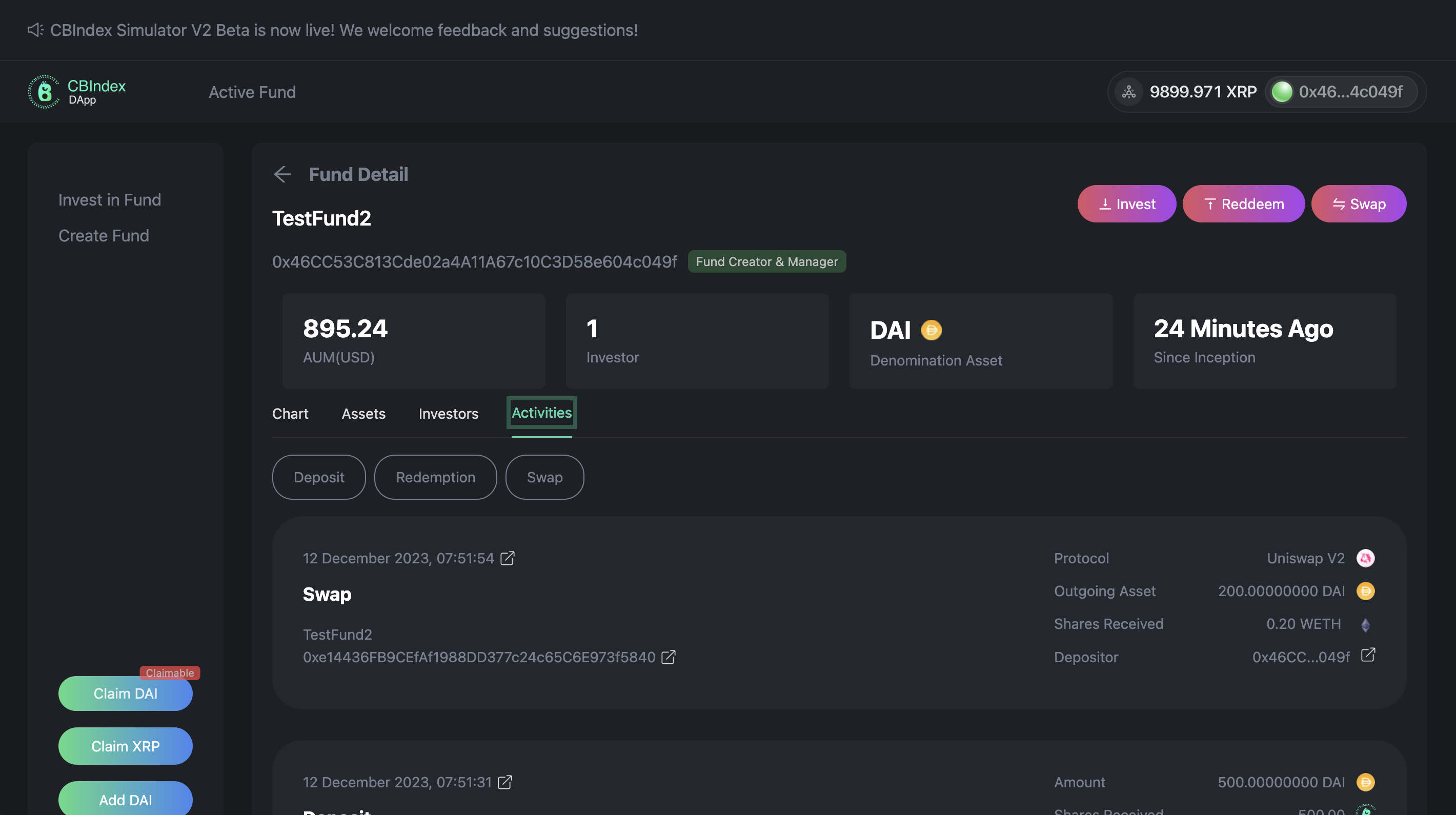Toggle the Redemption activity filter

click(435, 477)
